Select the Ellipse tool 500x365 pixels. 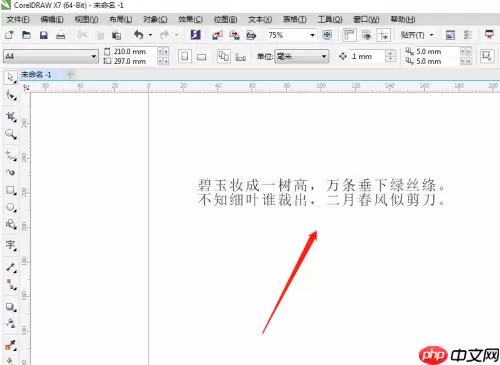click(11, 208)
